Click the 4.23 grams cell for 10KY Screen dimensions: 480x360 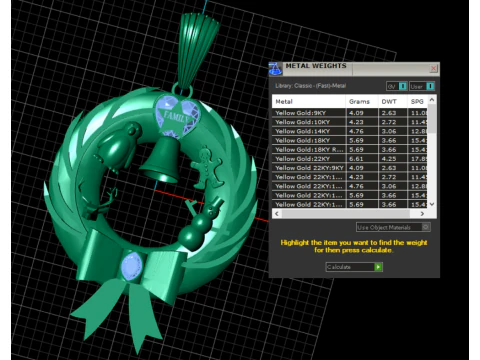click(x=362, y=122)
